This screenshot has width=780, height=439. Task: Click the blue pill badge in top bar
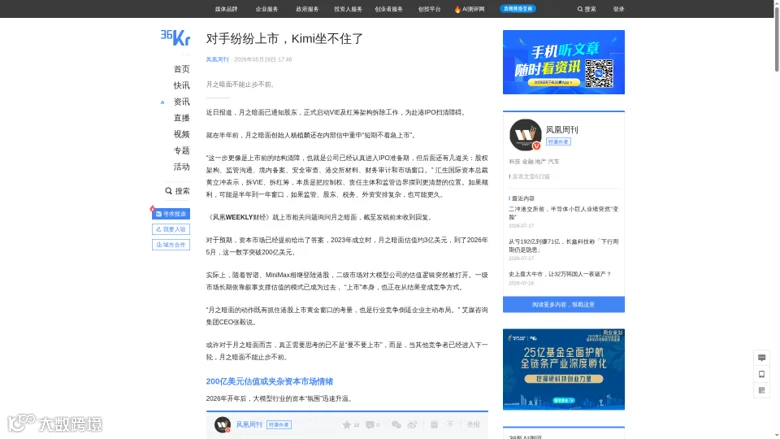(x=518, y=8)
